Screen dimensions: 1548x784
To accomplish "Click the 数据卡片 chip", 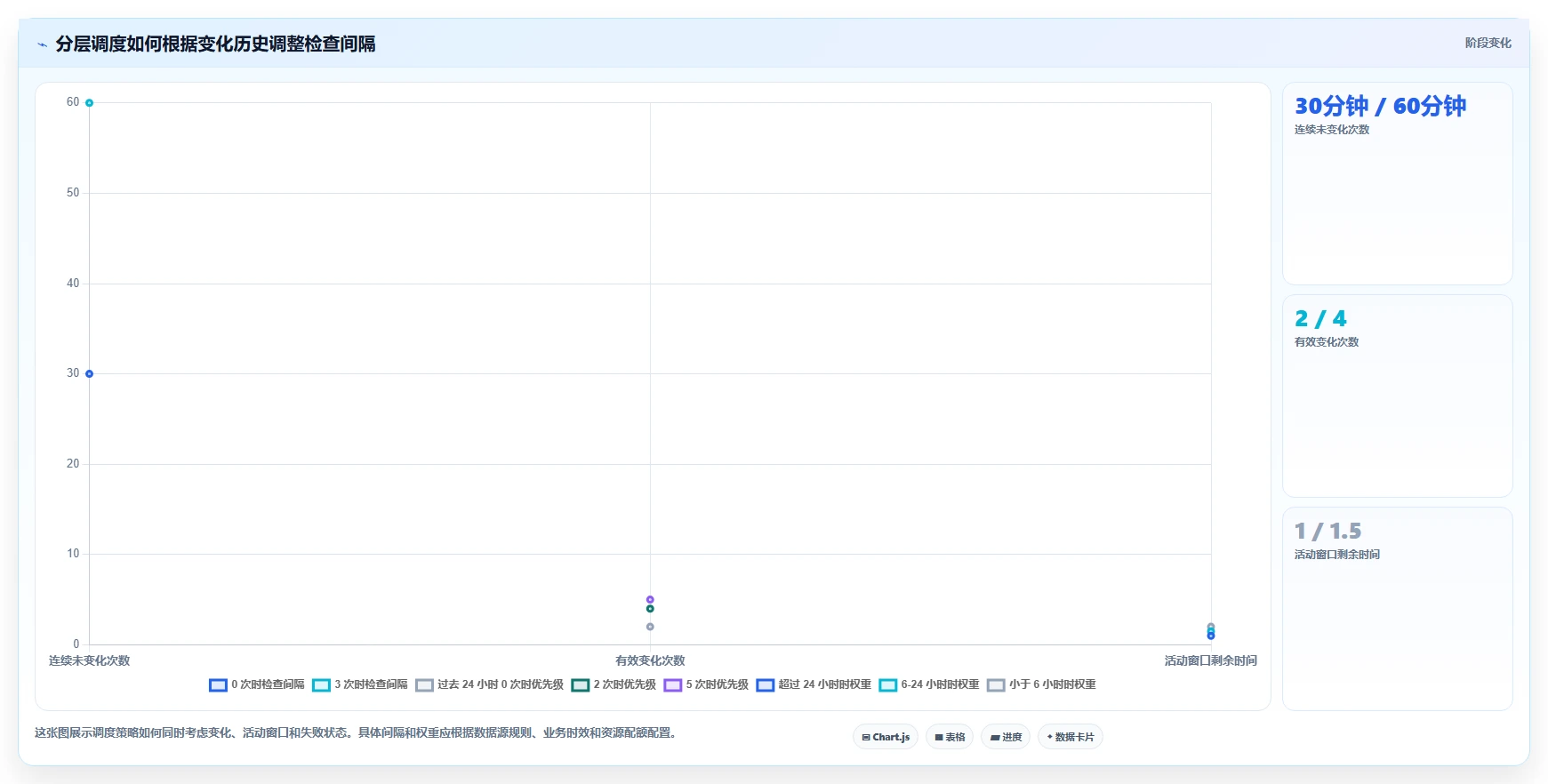I will 1071,737.
